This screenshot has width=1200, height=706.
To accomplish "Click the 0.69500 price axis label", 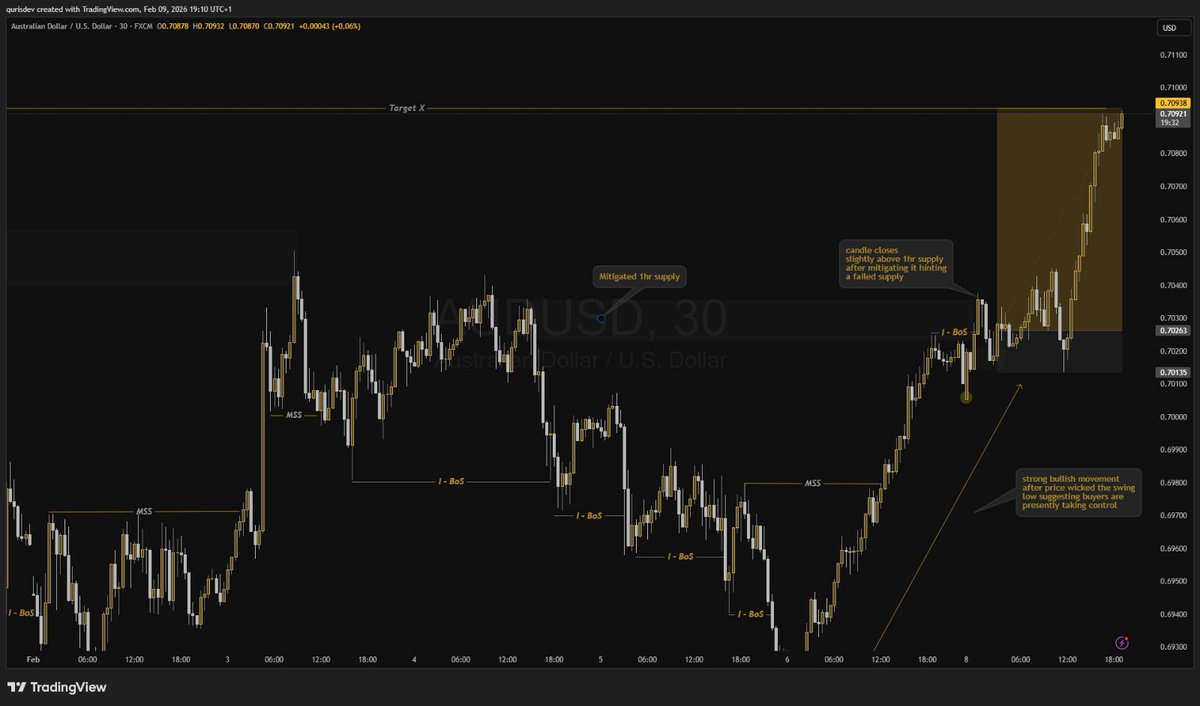I will 1174,581.
